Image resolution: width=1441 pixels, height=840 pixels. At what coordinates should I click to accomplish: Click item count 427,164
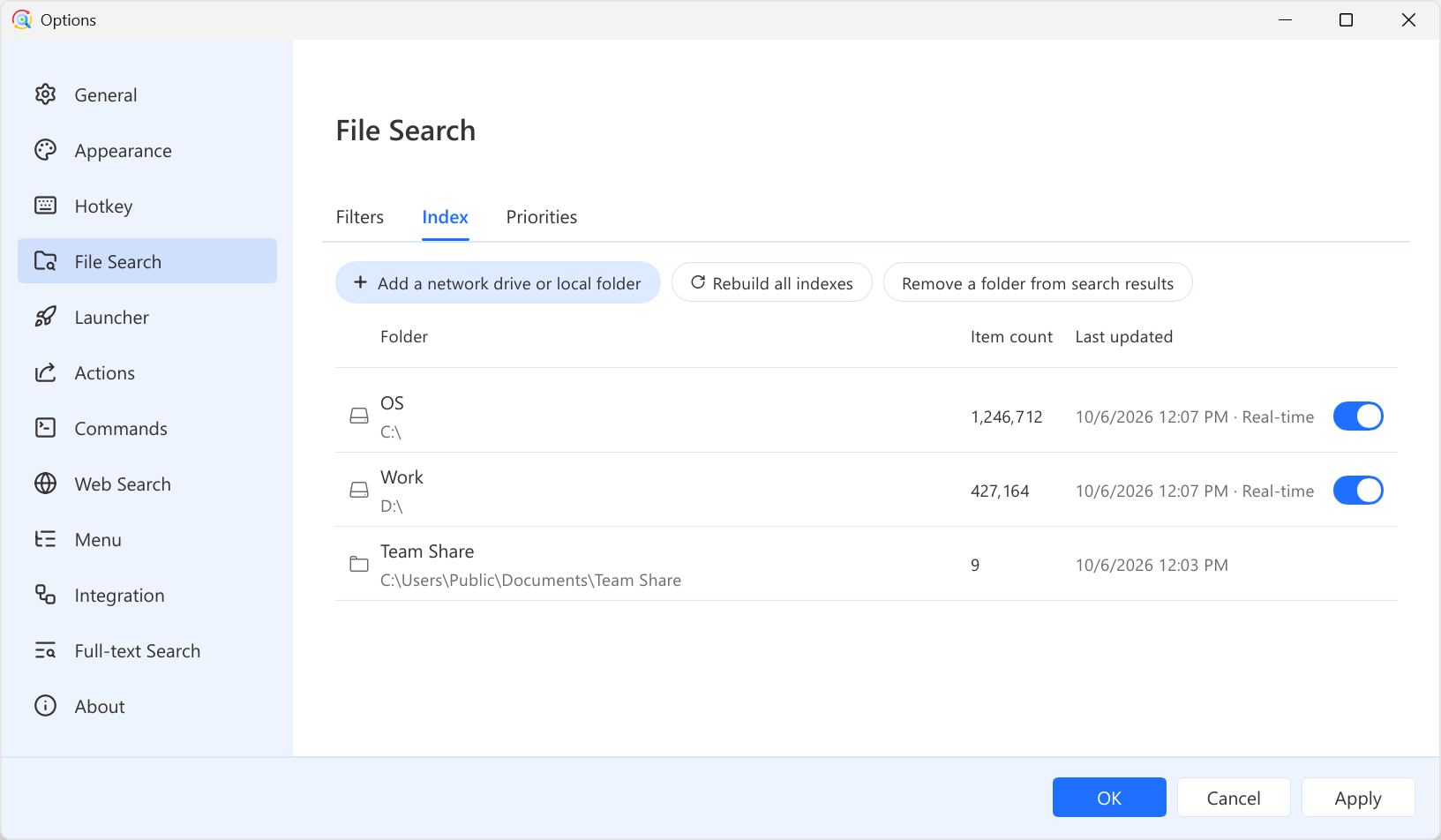(x=1000, y=491)
